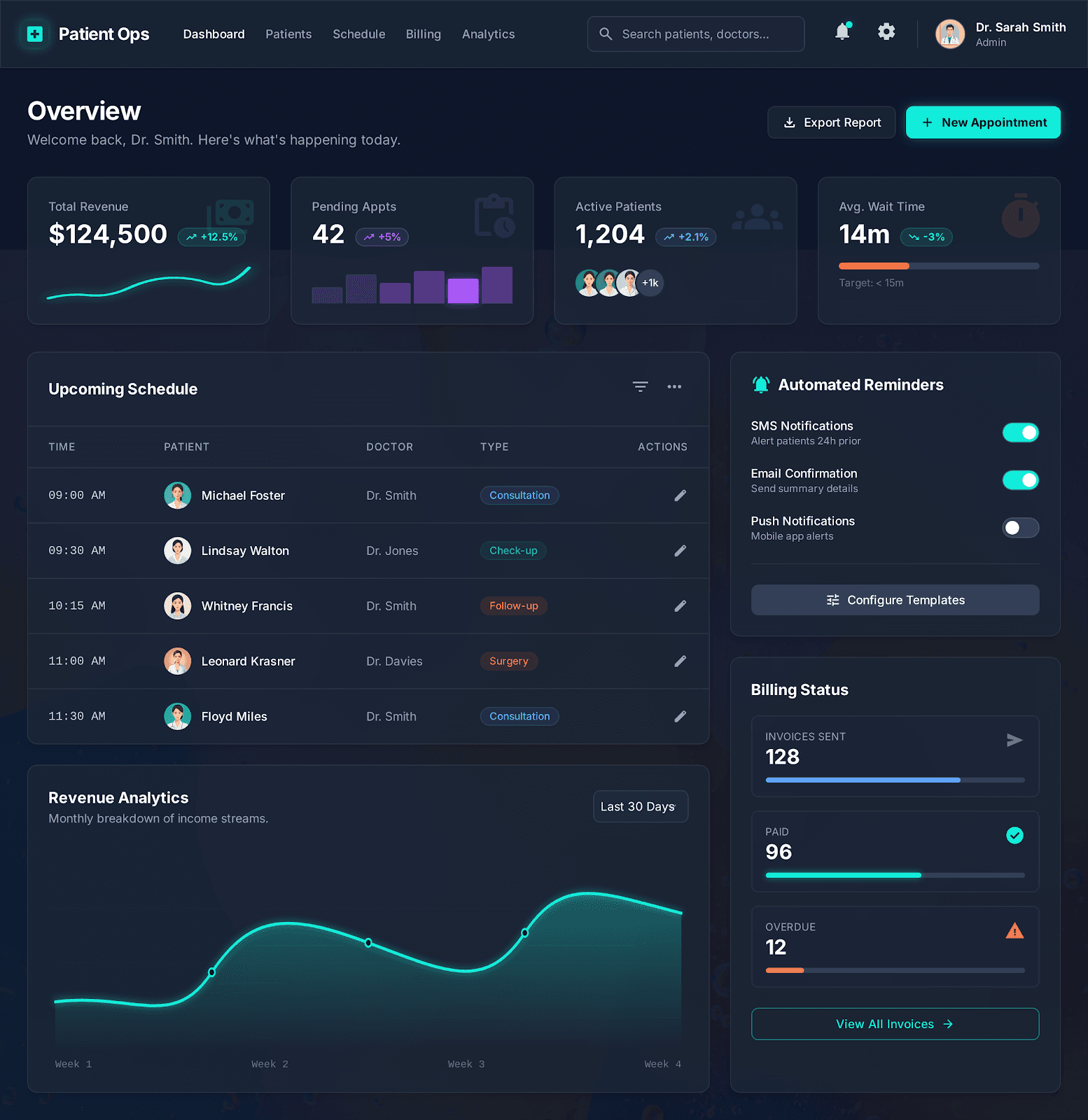Open settings via gear icon
The image size is (1088, 1120).
pos(886,32)
